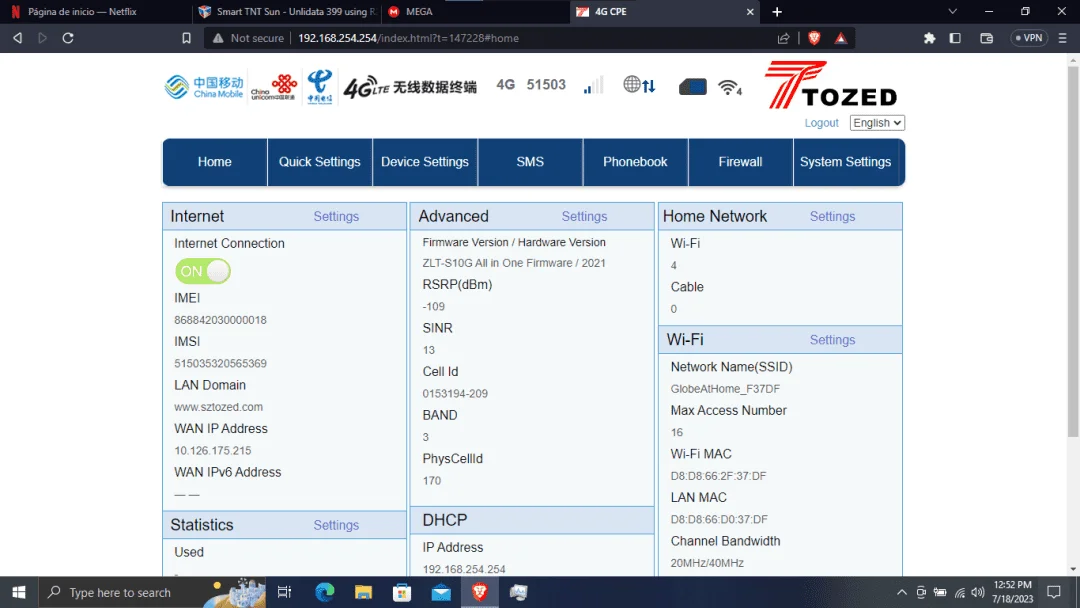
Task: Open the notification center icon
Action: point(1054,592)
